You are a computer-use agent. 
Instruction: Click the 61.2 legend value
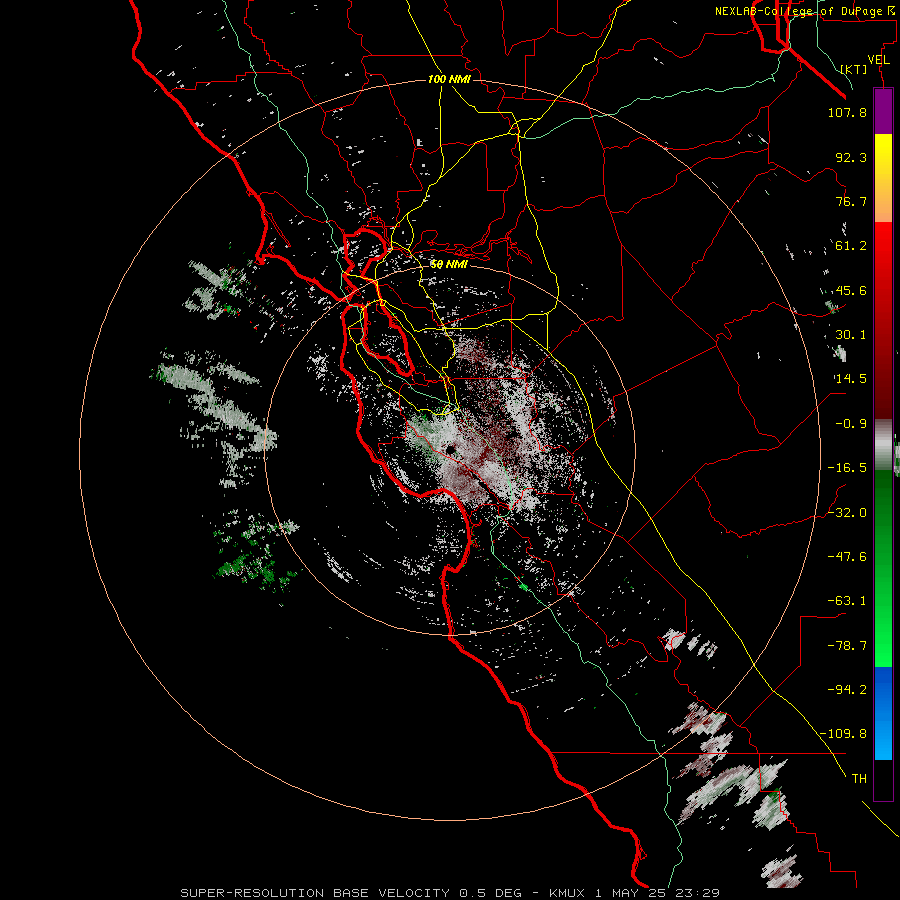pos(851,246)
